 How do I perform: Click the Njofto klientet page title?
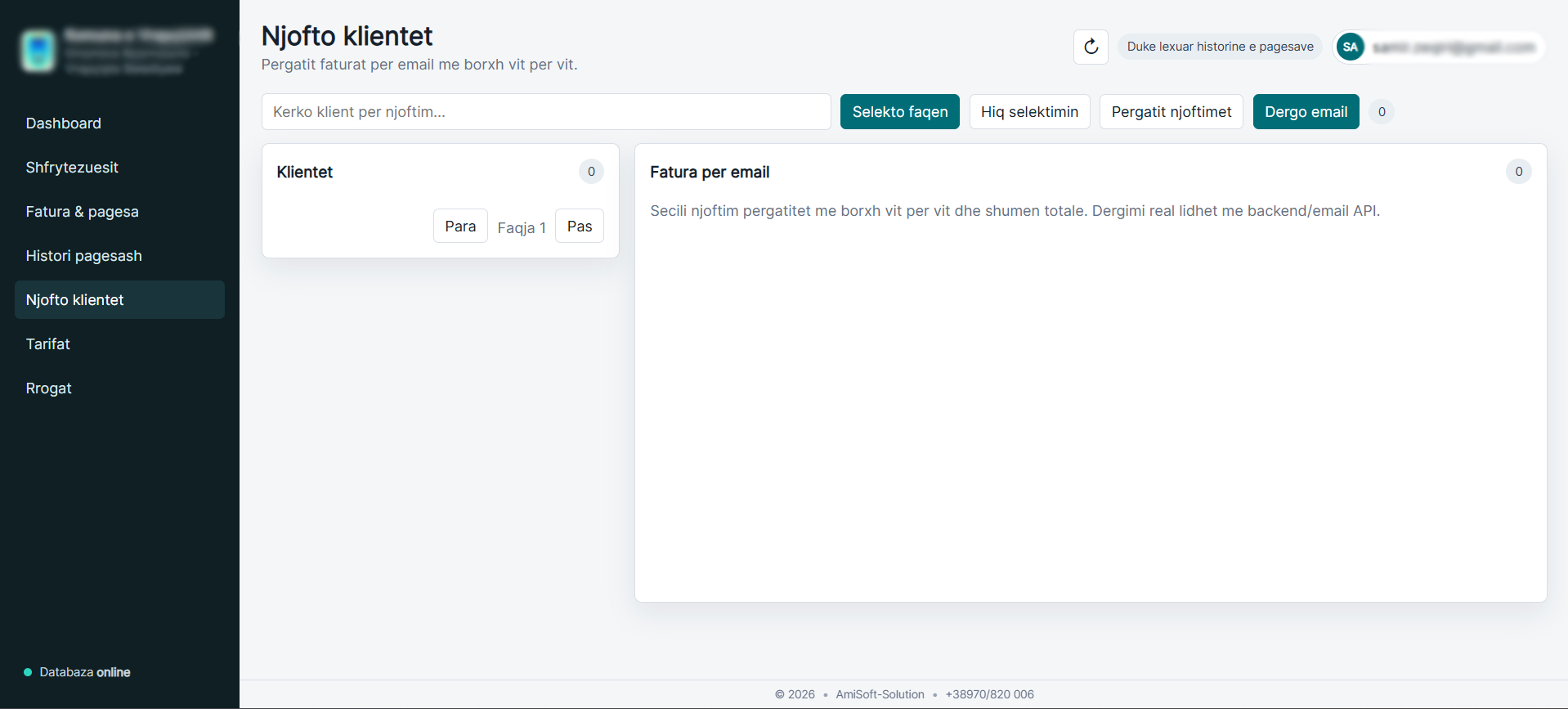(x=347, y=36)
